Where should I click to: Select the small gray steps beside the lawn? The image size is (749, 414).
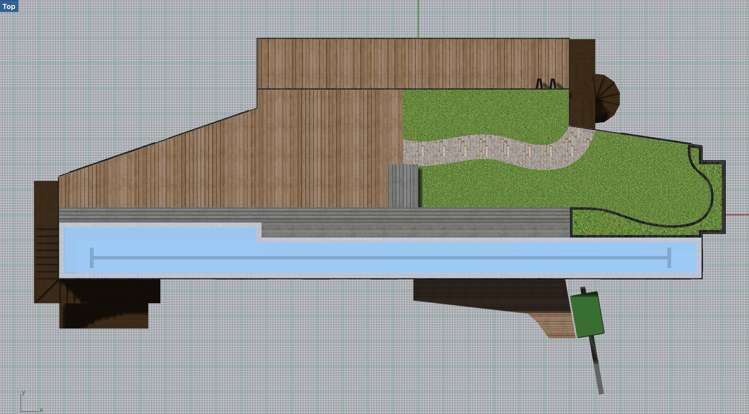(x=403, y=186)
